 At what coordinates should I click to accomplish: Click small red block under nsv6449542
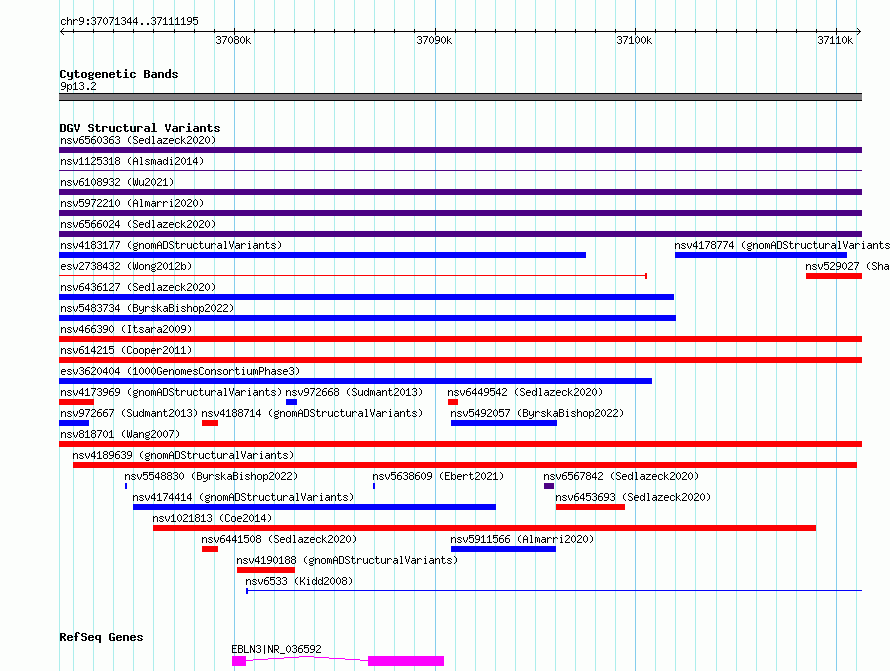point(453,402)
